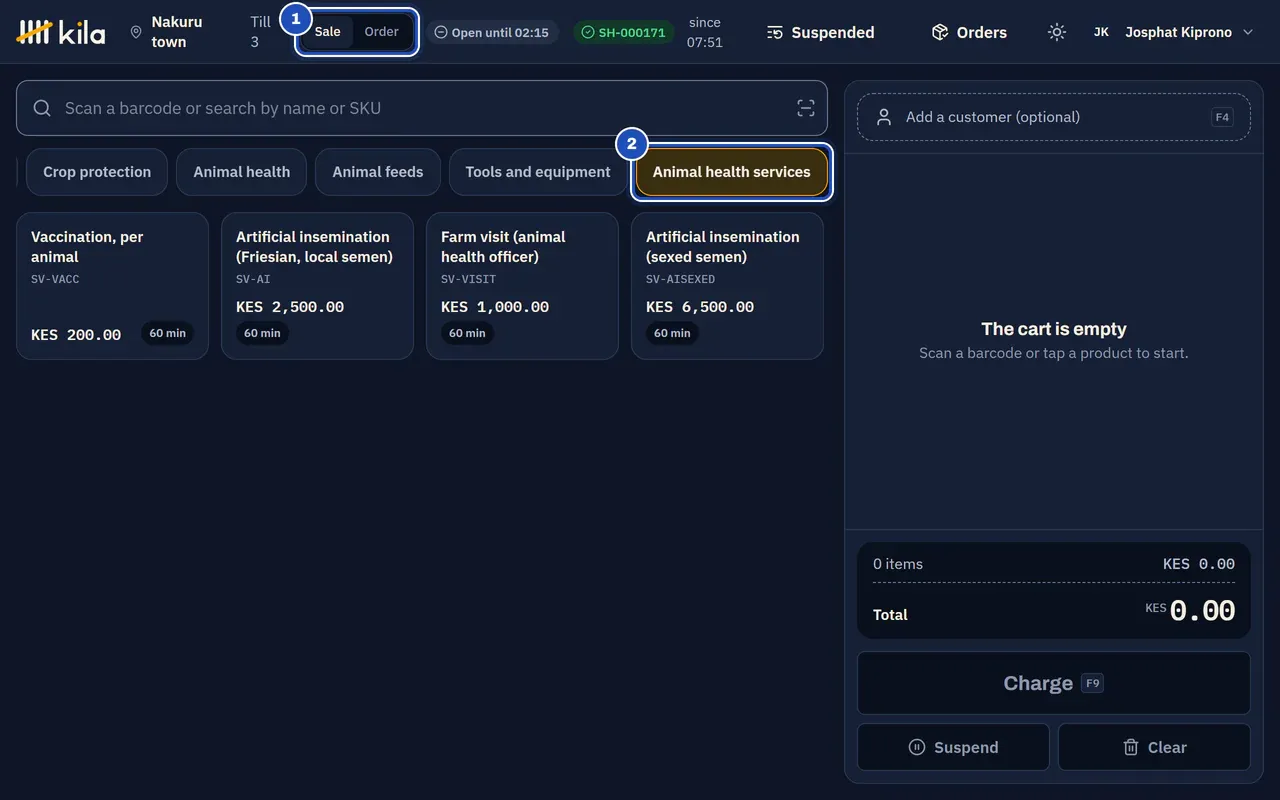Click the customer person icon

[884, 117]
